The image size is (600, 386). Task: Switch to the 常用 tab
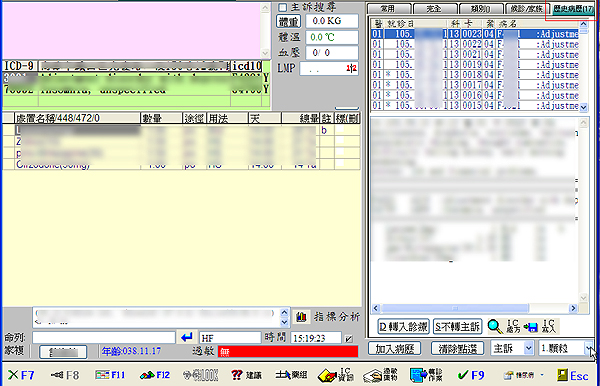(388, 8)
